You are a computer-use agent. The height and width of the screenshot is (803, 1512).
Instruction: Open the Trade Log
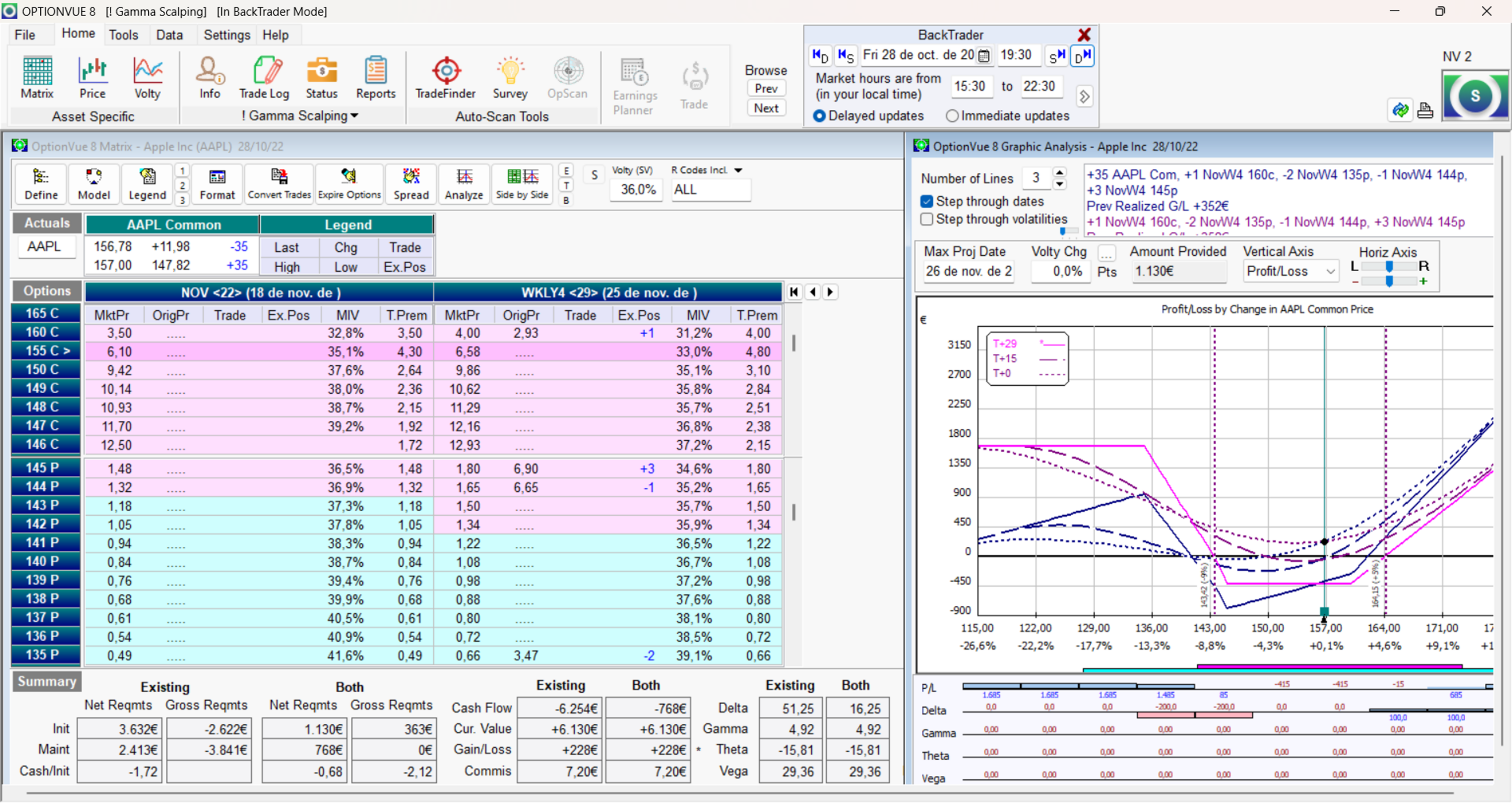pyautogui.click(x=264, y=78)
